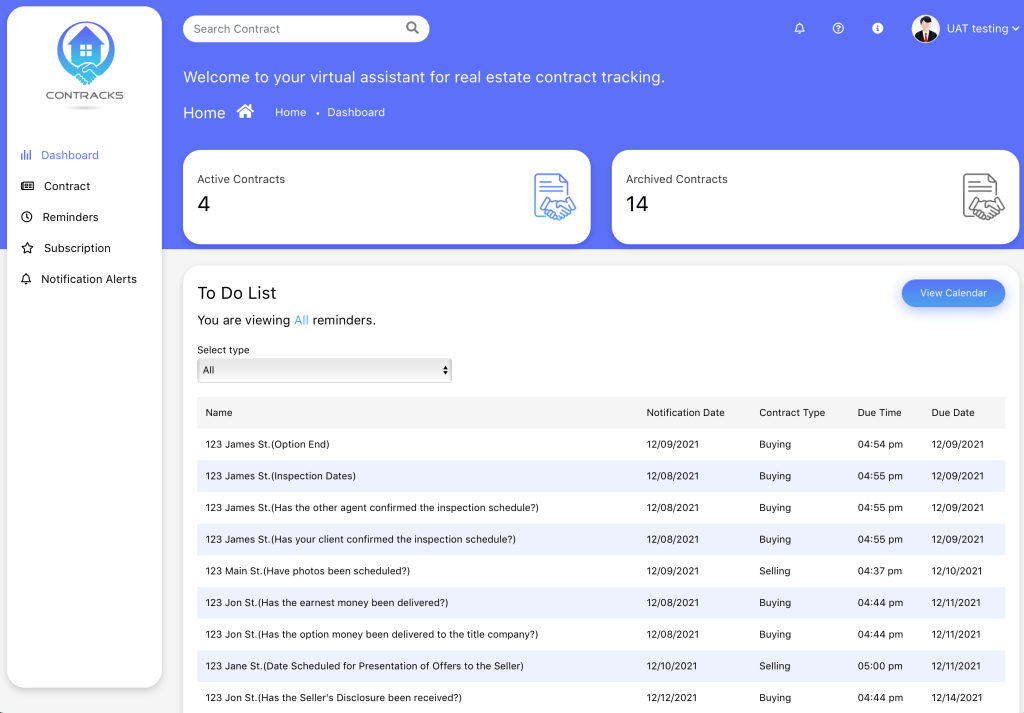Open the 123 Main St. photos reminder row

pyautogui.click(x=307, y=571)
